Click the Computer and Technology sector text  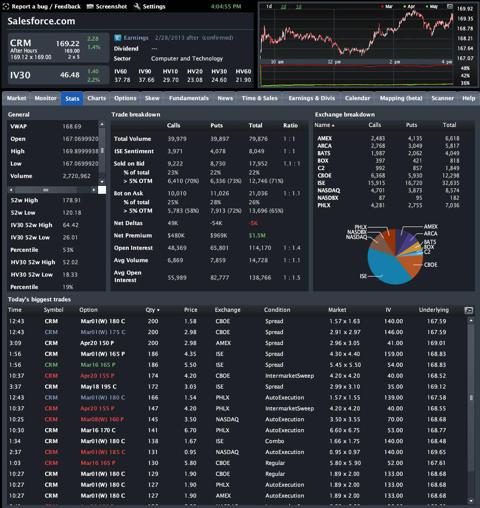coord(187,59)
